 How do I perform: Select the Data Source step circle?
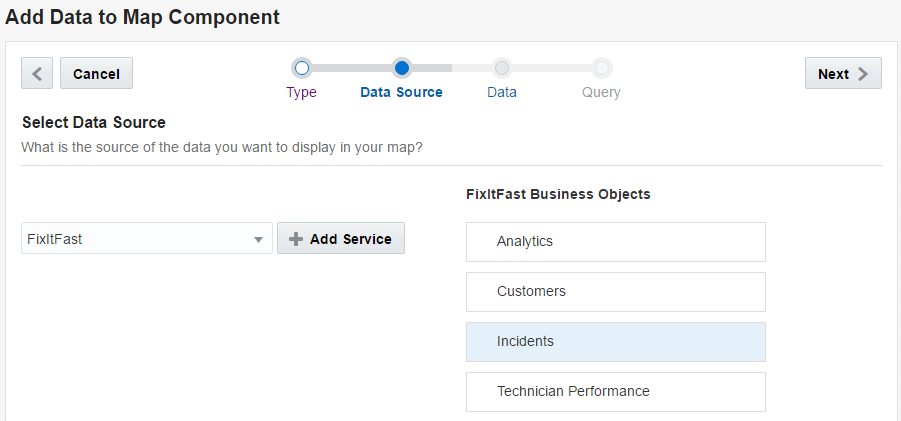click(402, 68)
